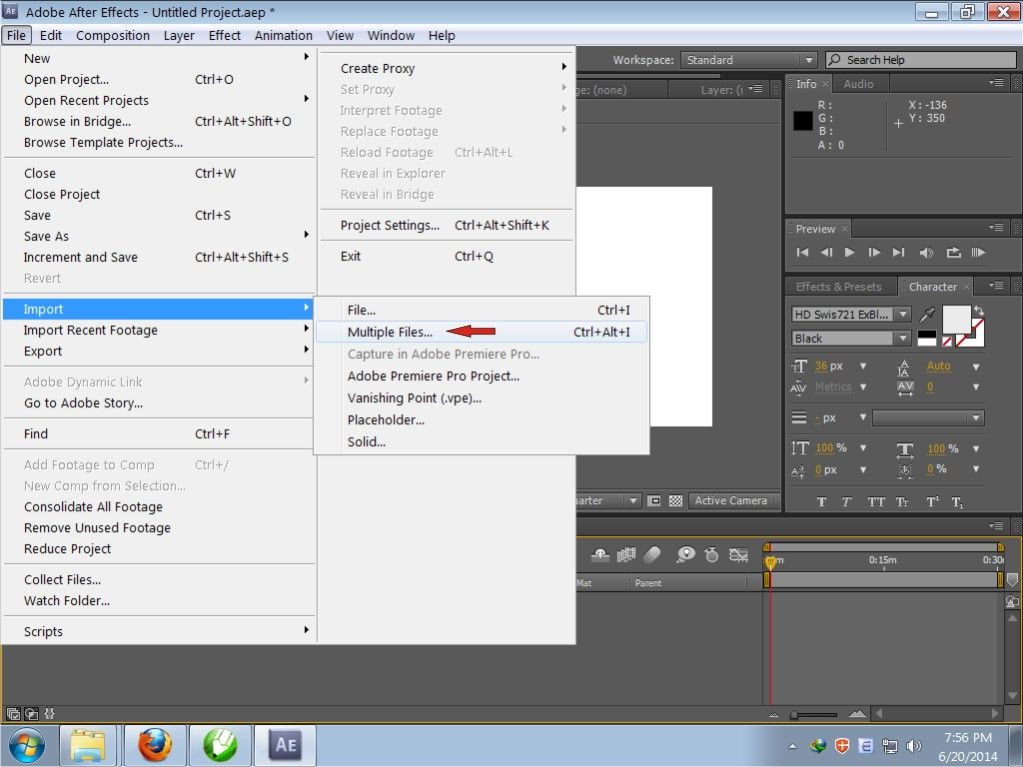Choose Multiple Files... in Import submenu
This screenshot has height=767, width=1023.
pyautogui.click(x=481, y=332)
